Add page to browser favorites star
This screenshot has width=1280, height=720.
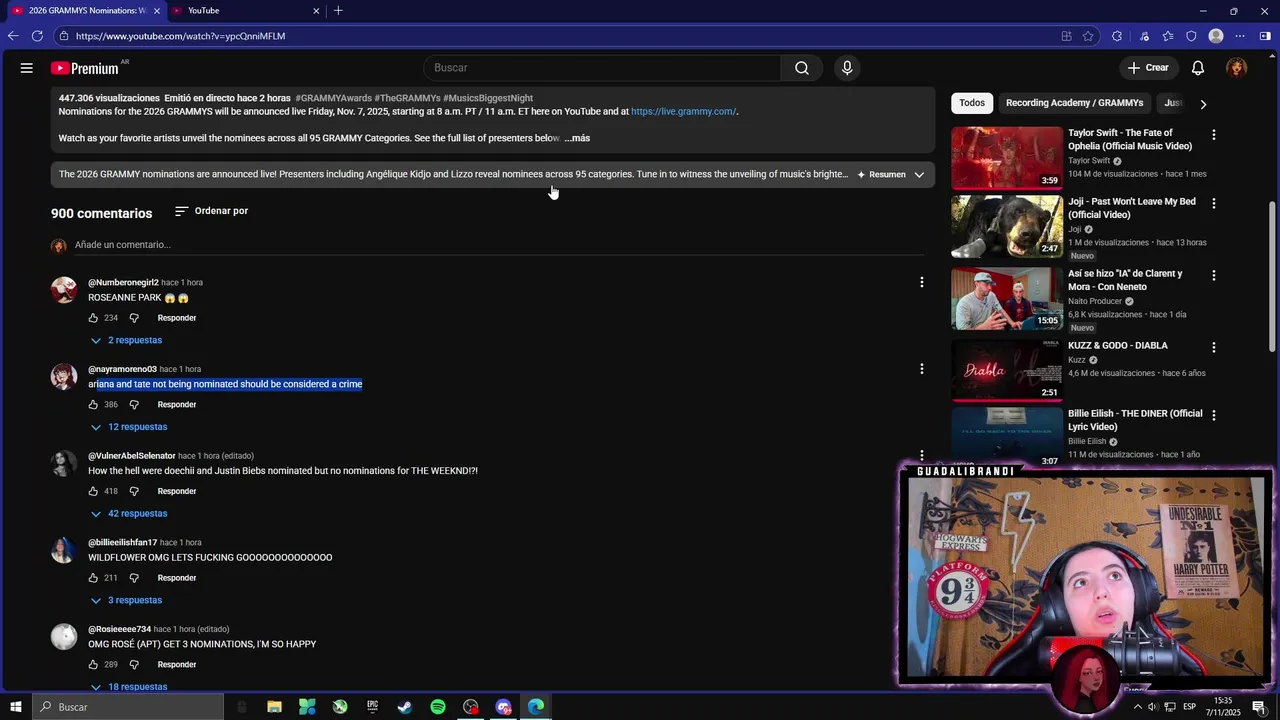click(x=1088, y=36)
